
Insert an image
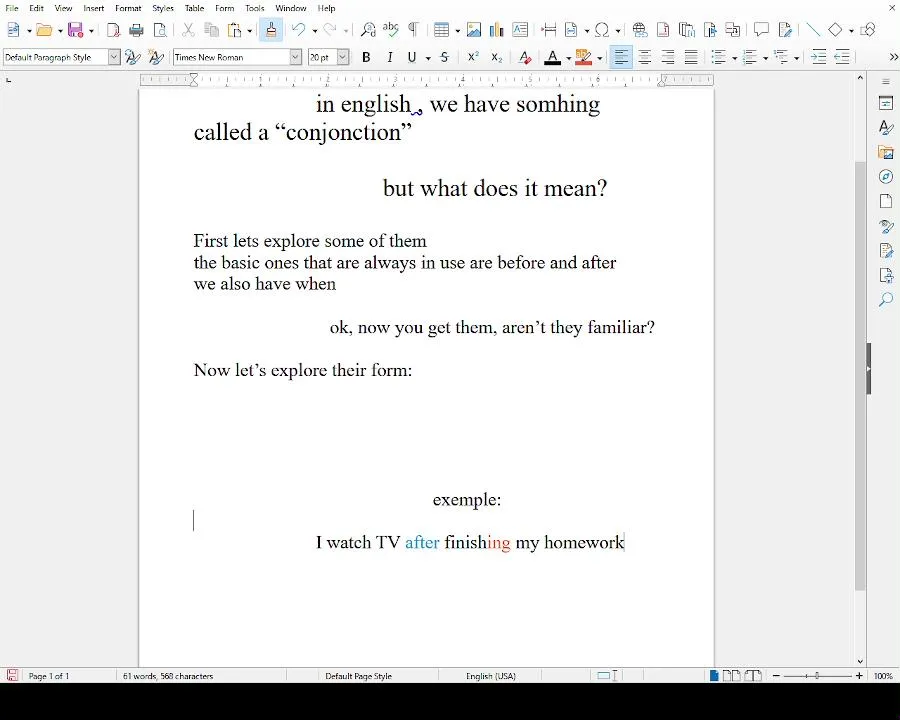pos(474,30)
